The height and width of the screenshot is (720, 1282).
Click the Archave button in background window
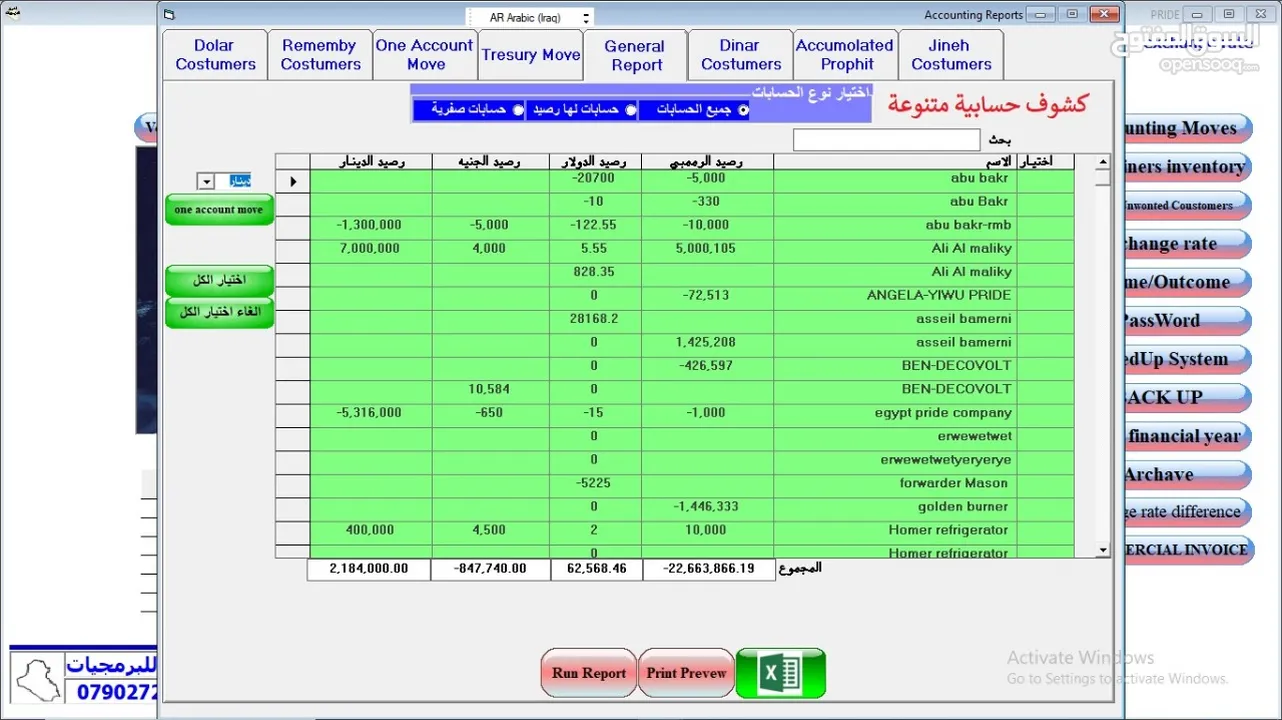[x=1187, y=474]
